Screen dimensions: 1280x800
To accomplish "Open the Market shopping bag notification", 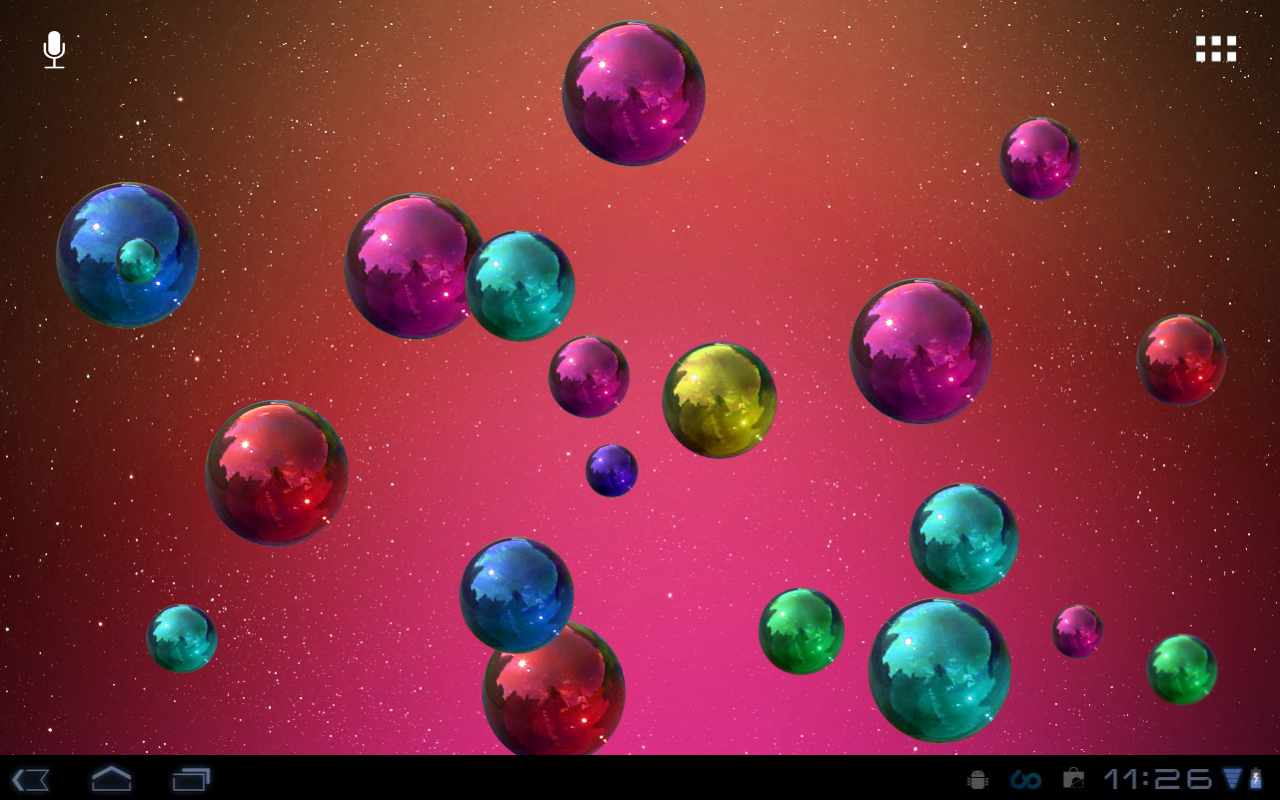I will pos(1074,778).
